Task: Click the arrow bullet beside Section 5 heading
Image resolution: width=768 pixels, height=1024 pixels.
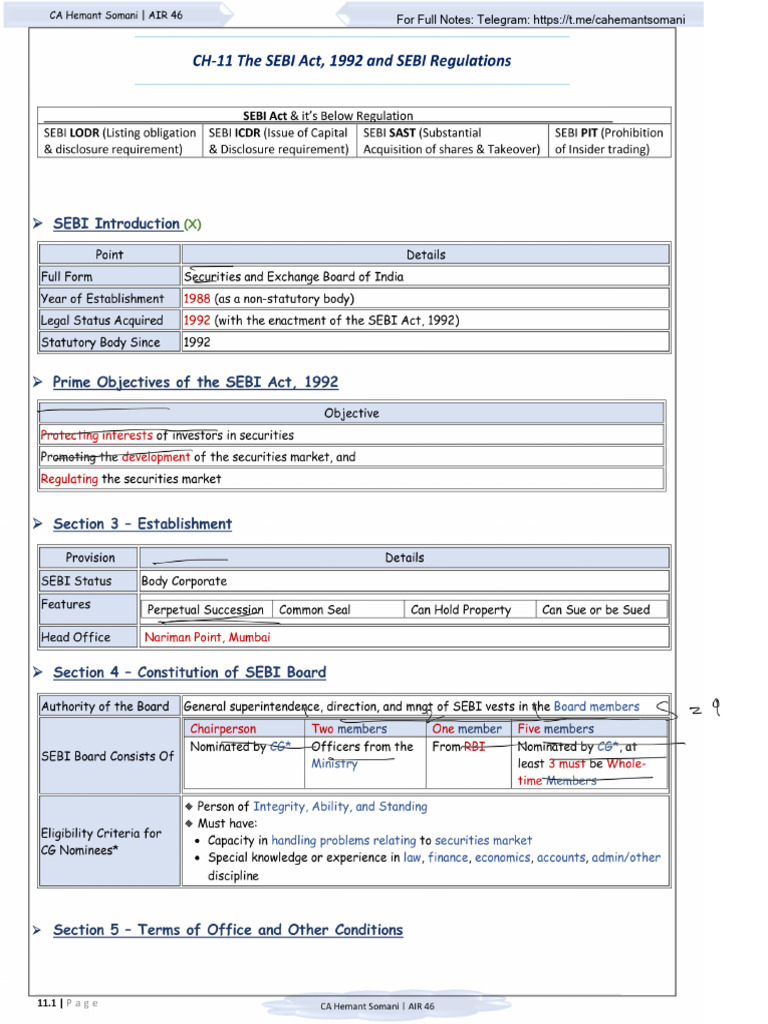Action: coord(38,929)
